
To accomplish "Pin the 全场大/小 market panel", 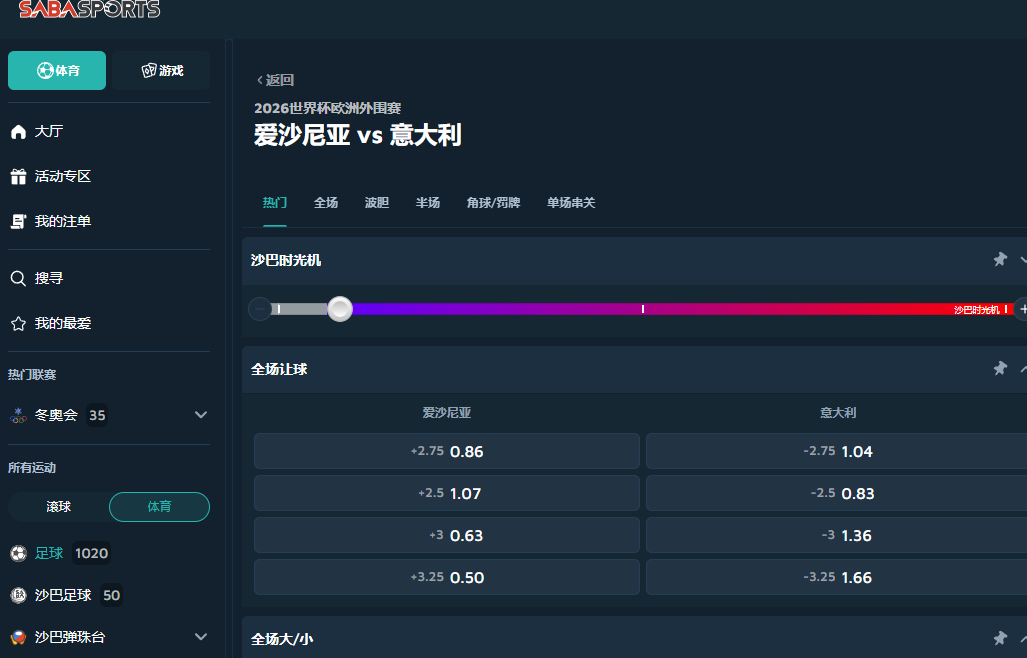I will (x=999, y=638).
